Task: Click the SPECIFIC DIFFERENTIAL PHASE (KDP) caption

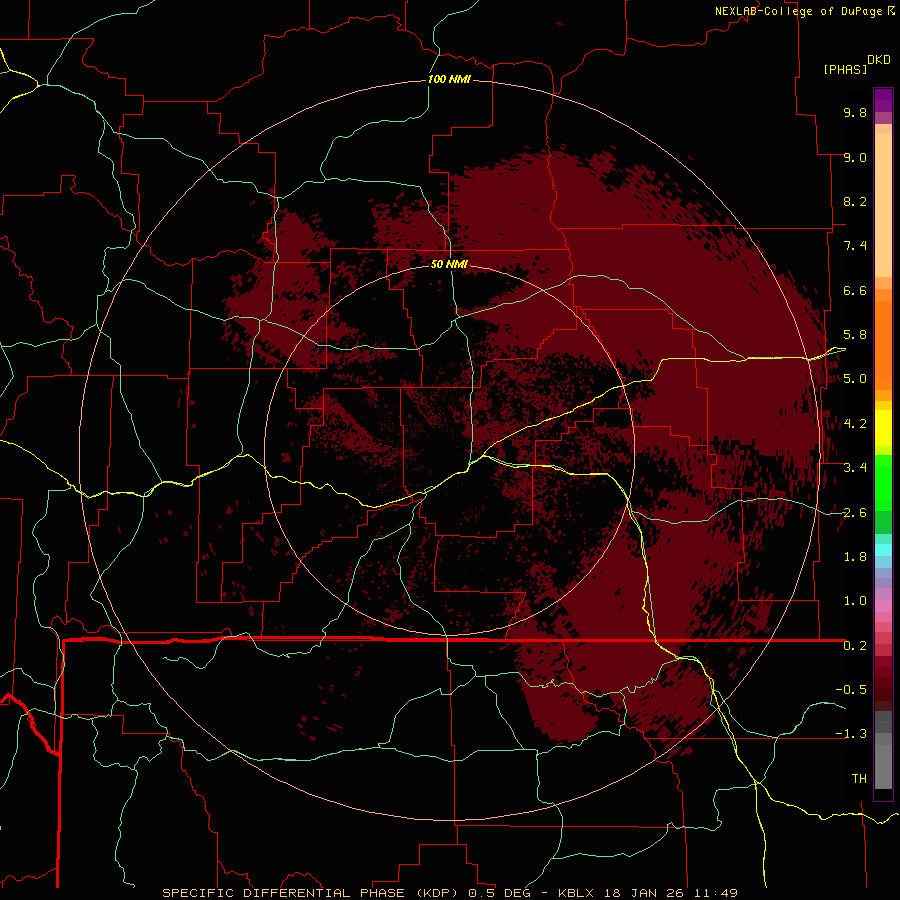Action: (310, 893)
